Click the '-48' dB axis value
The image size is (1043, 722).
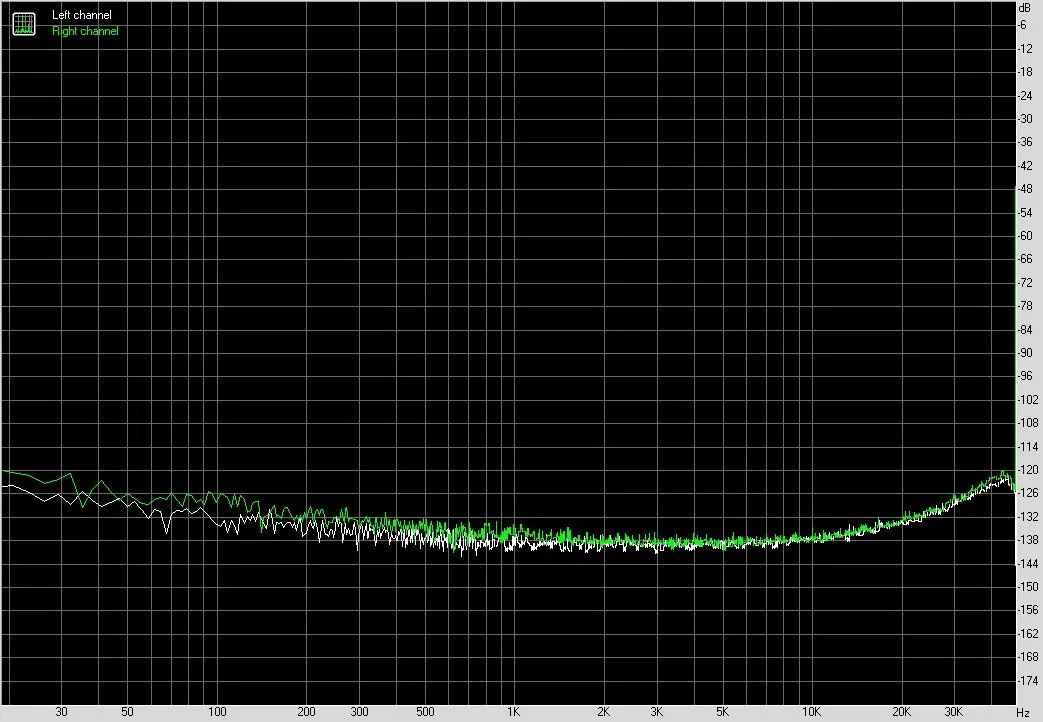point(1025,189)
